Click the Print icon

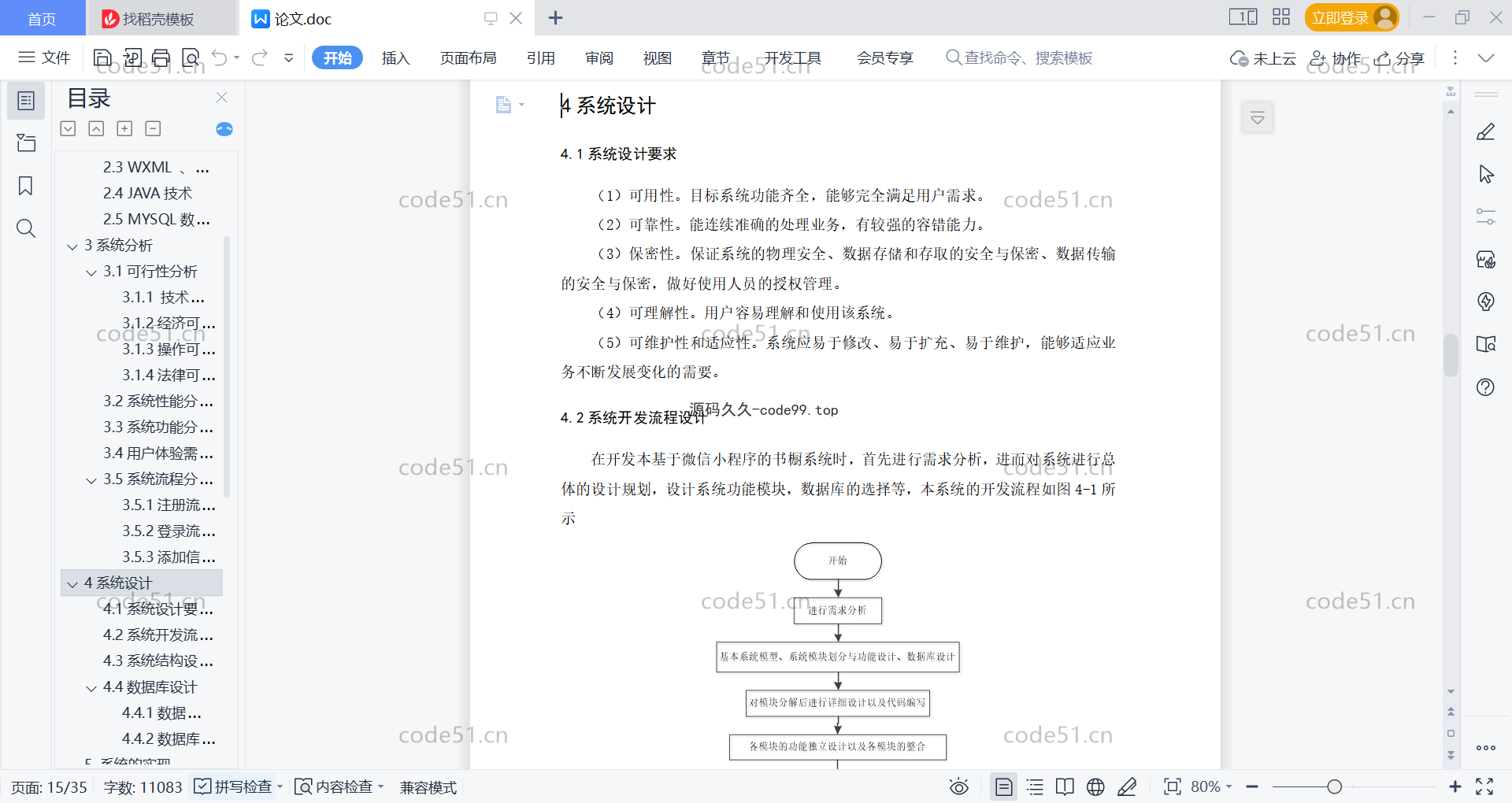click(x=161, y=57)
